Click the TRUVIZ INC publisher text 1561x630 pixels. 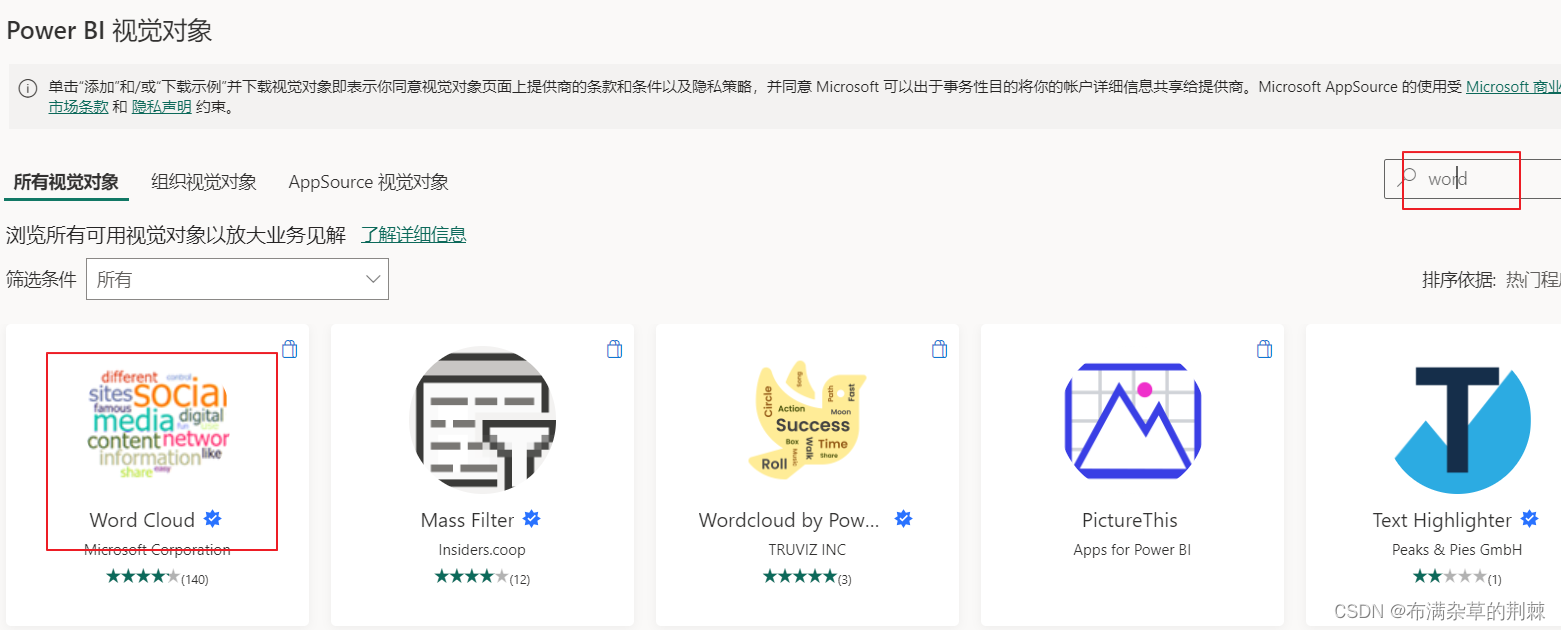[807, 550]
